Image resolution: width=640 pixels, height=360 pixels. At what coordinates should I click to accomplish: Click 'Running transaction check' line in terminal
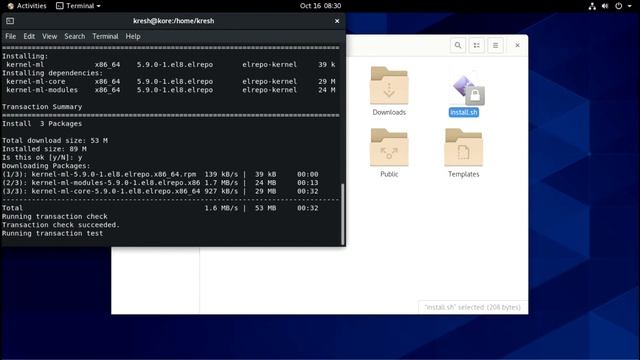[x=55, y=216]
